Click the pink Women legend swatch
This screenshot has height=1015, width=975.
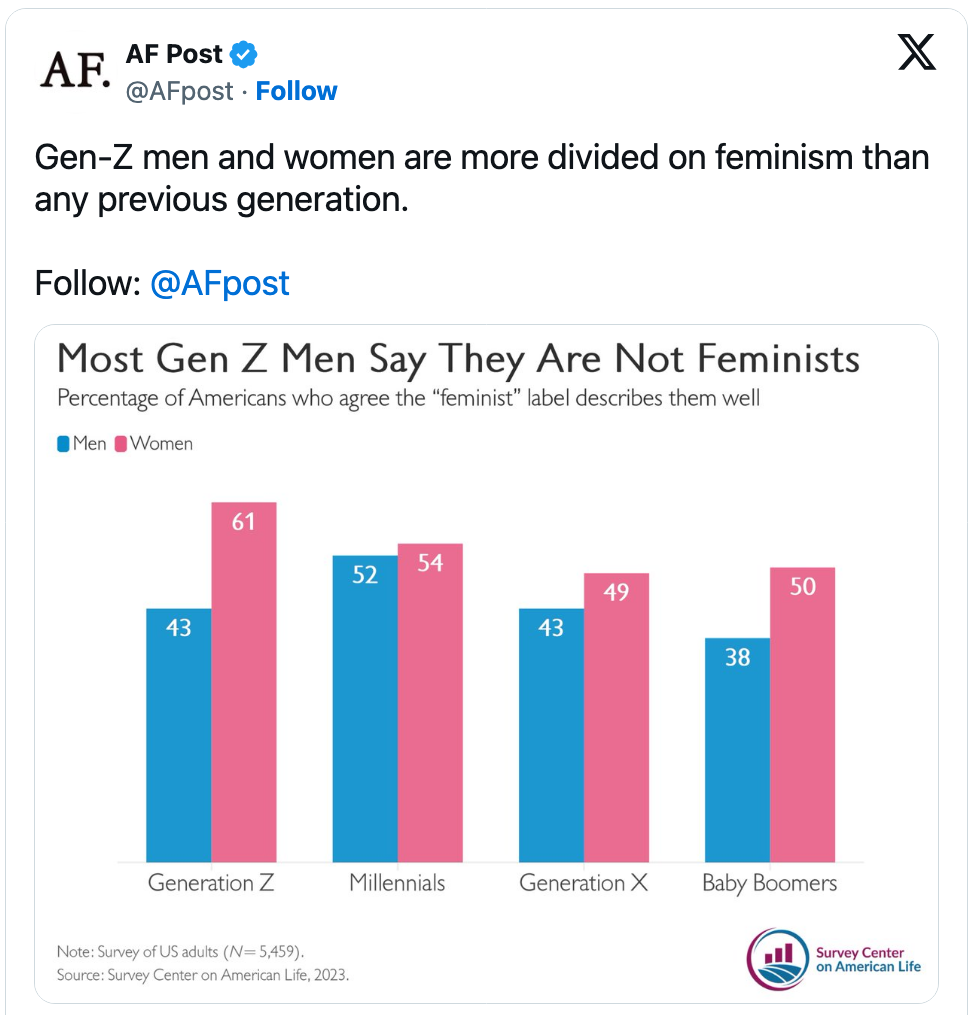coord(121,443)
